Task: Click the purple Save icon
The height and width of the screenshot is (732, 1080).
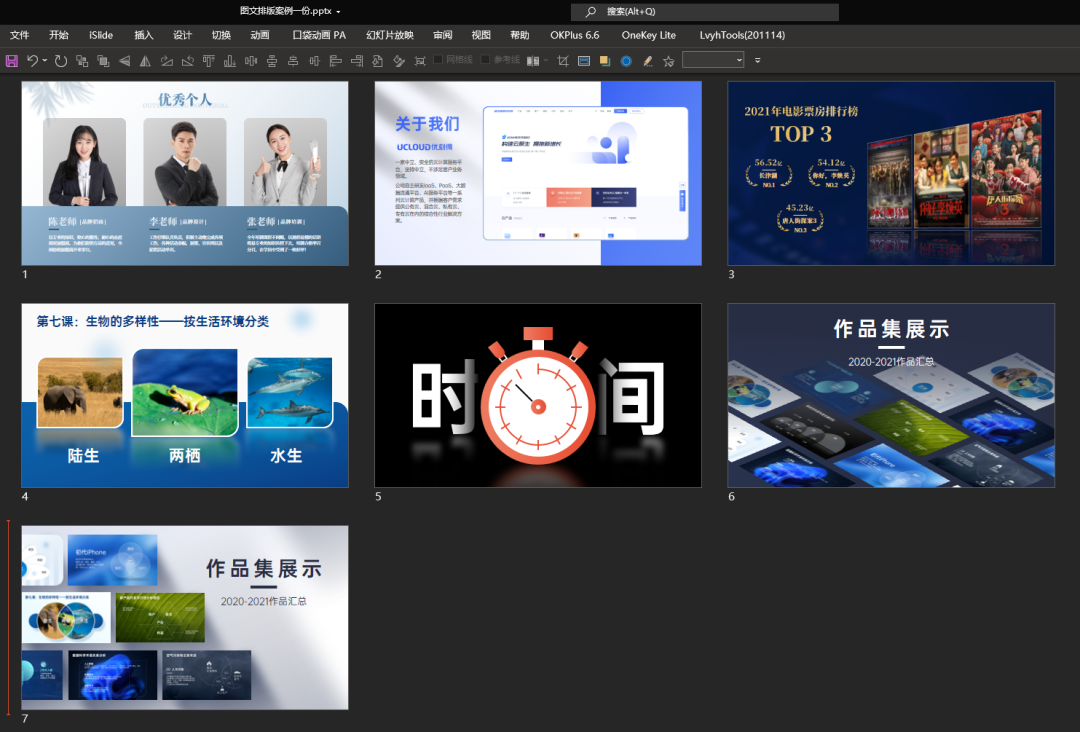Action: point(12,61)
